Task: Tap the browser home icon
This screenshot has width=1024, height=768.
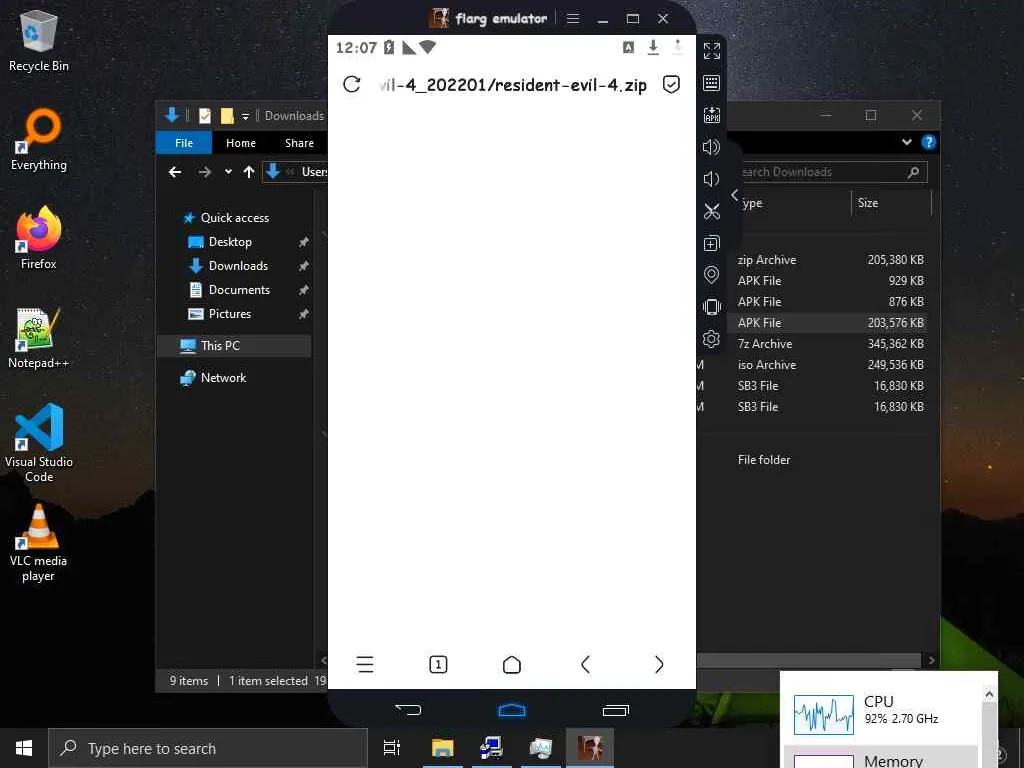Action: 512,664
